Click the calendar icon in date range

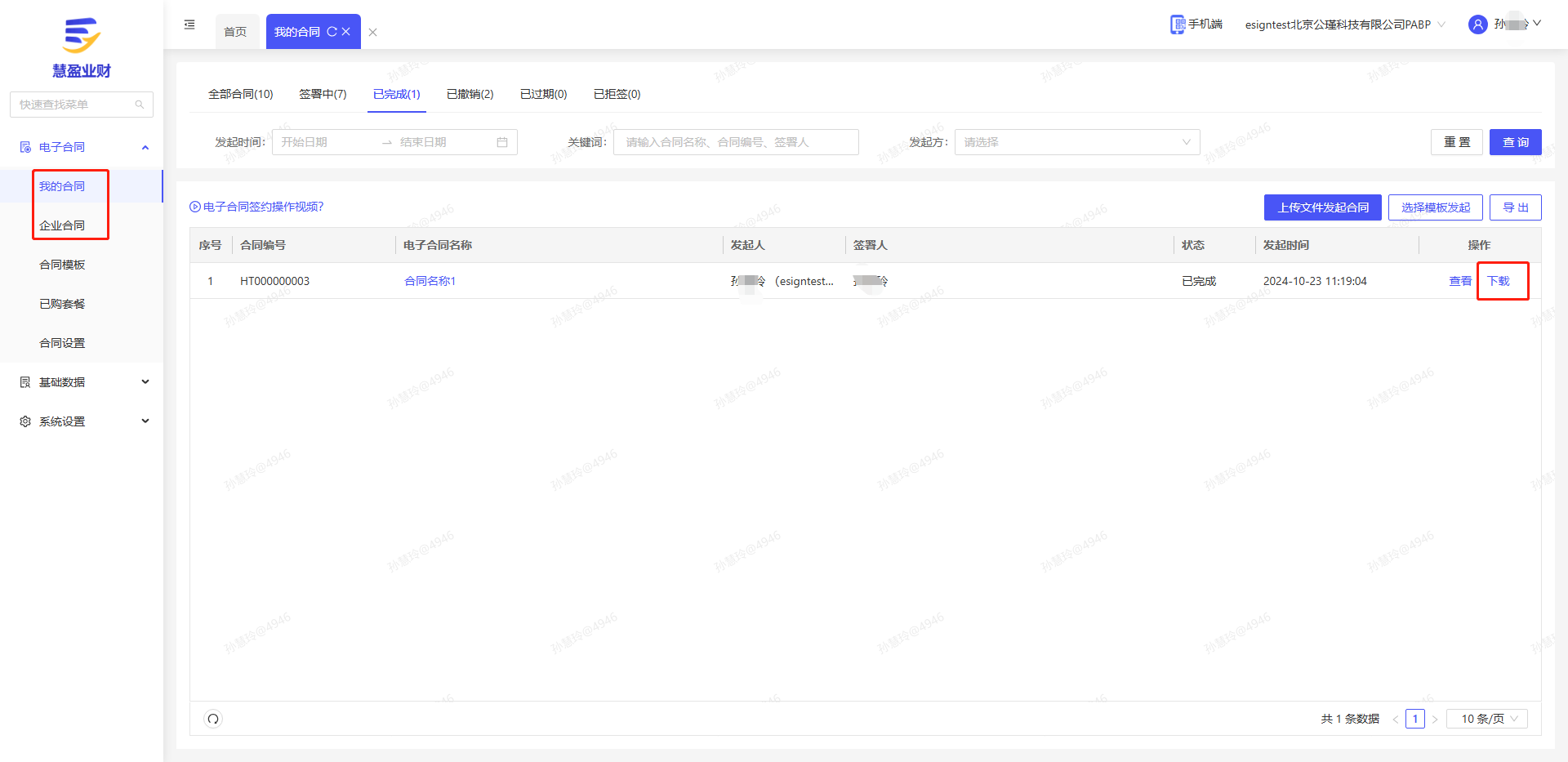coord(502,142)
